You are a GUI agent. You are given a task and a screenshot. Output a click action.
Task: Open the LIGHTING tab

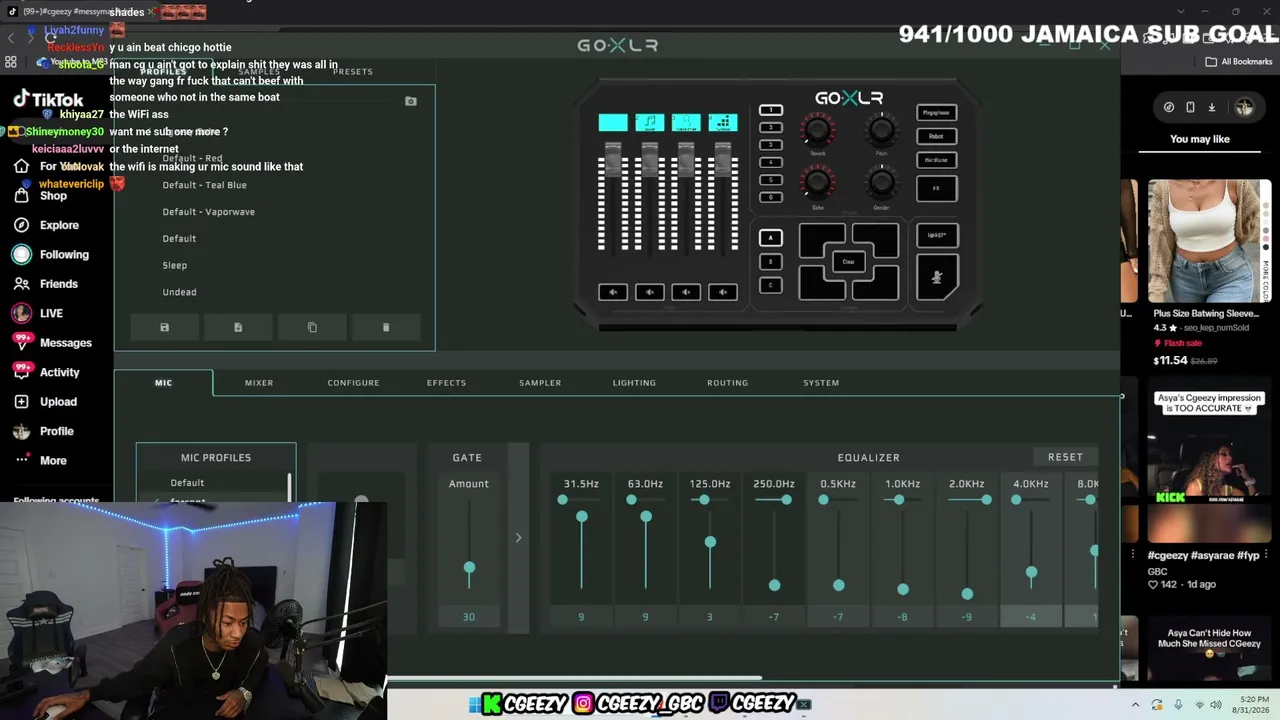pos(634,383)
